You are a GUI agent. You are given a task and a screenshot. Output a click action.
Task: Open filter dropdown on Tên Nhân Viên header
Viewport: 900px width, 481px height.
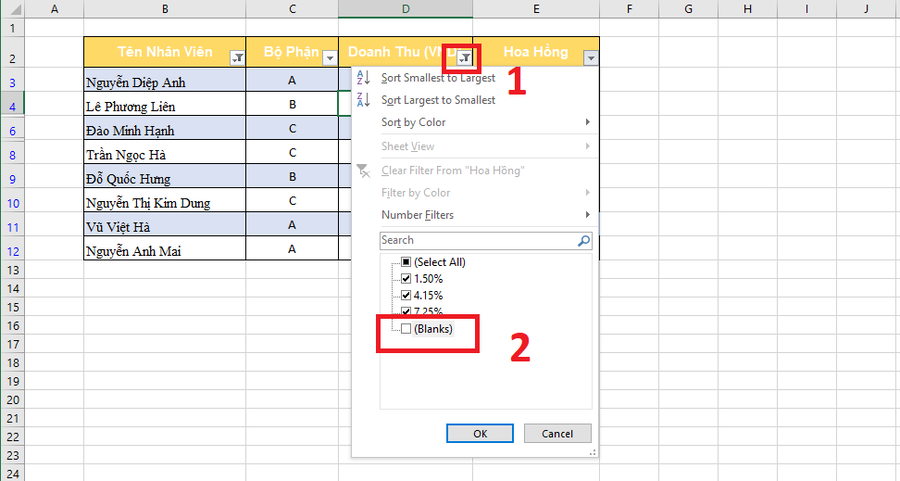click(x=237, y=57)
